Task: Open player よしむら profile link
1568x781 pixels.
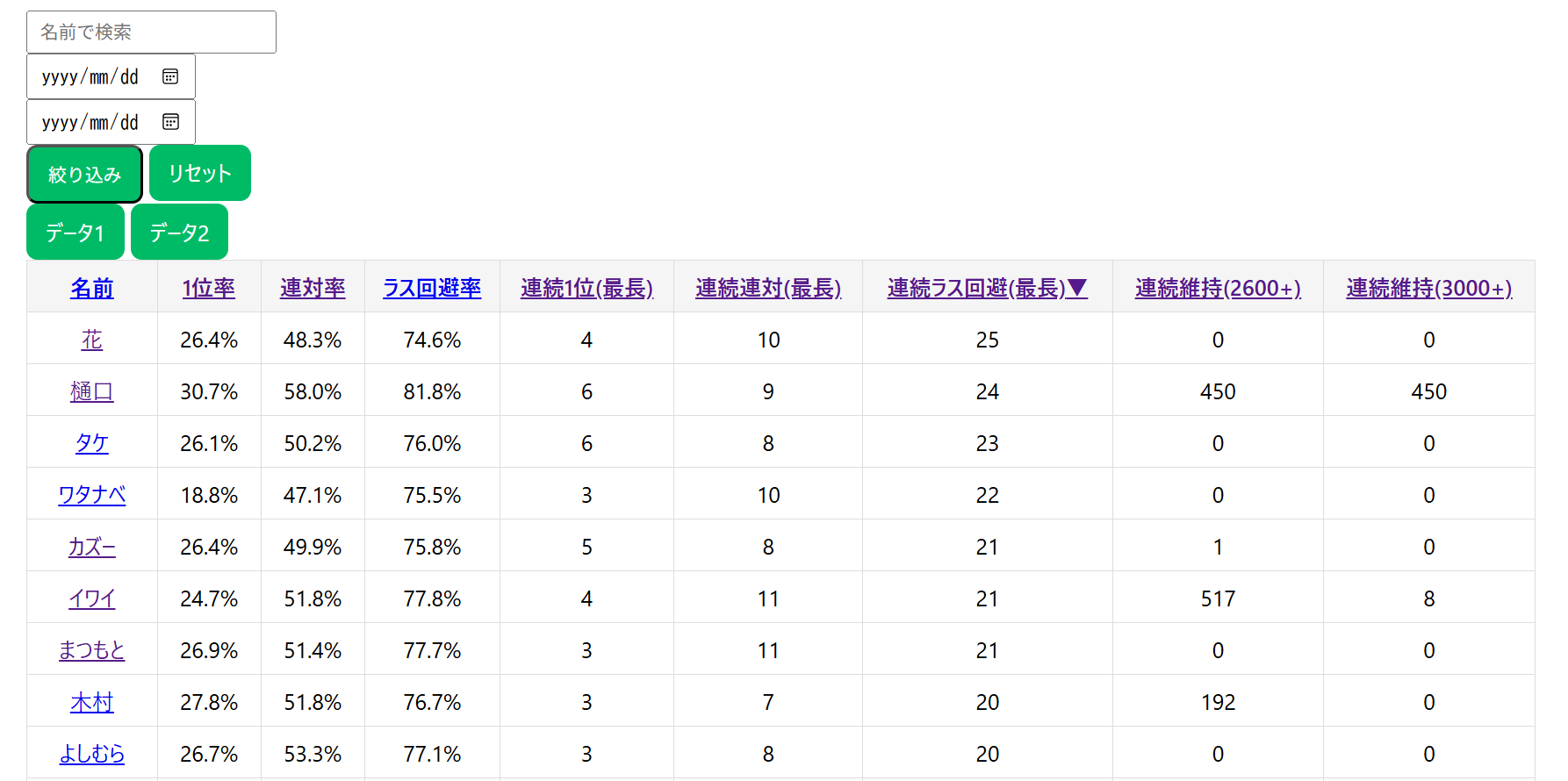Action: pyautogui.click(x=92, y=754)
